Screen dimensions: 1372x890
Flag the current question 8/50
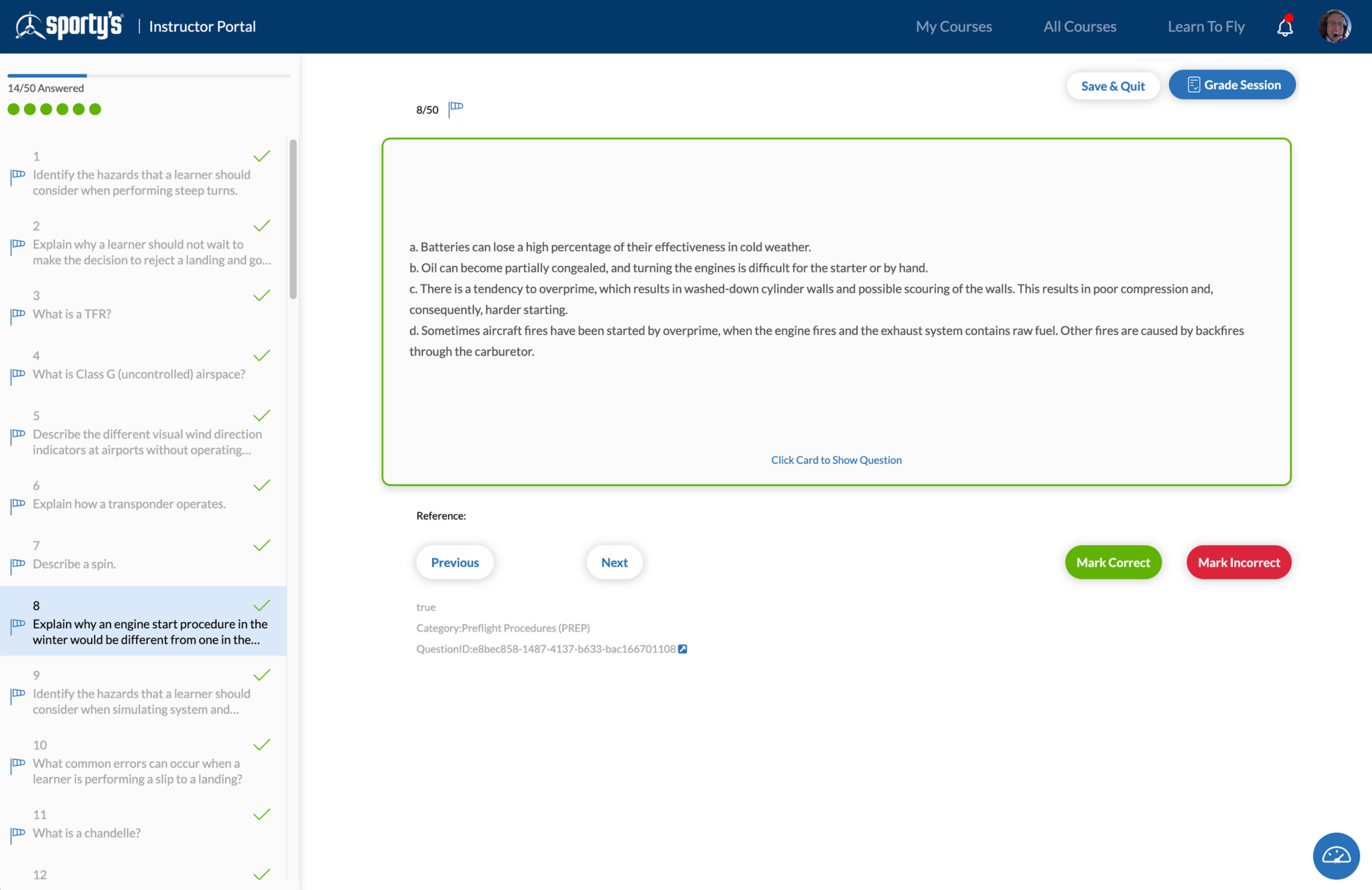click(456, 108)
